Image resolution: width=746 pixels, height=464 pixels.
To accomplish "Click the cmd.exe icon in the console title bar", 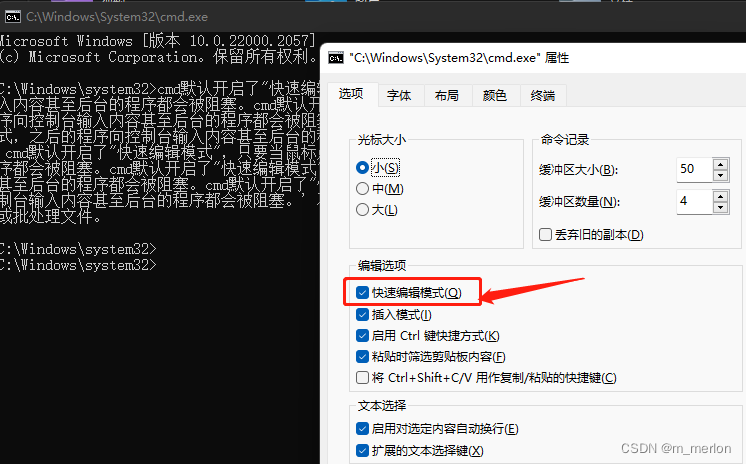I will click(12, 17).
